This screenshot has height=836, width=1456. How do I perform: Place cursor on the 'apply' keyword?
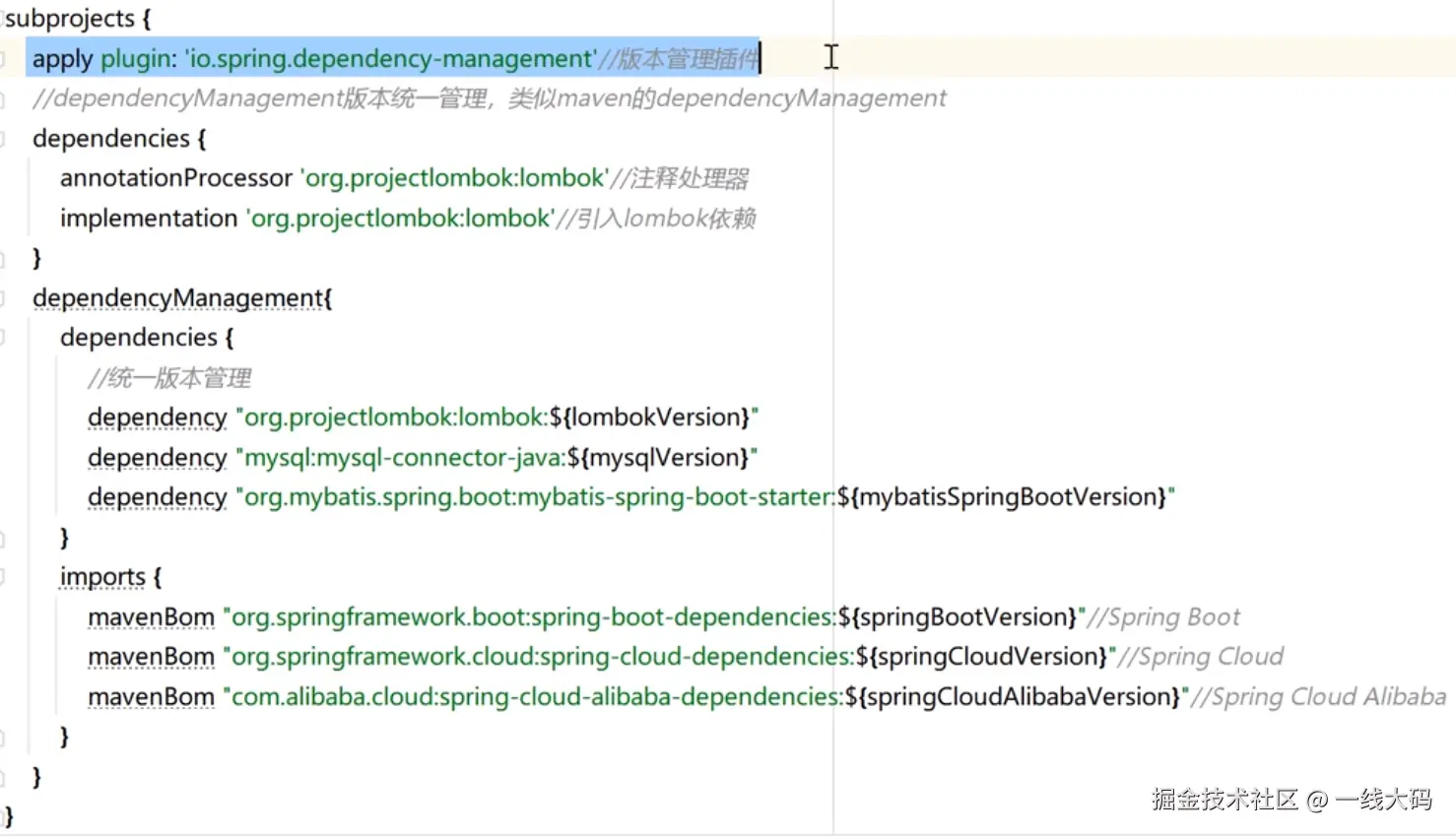[63, 59]
